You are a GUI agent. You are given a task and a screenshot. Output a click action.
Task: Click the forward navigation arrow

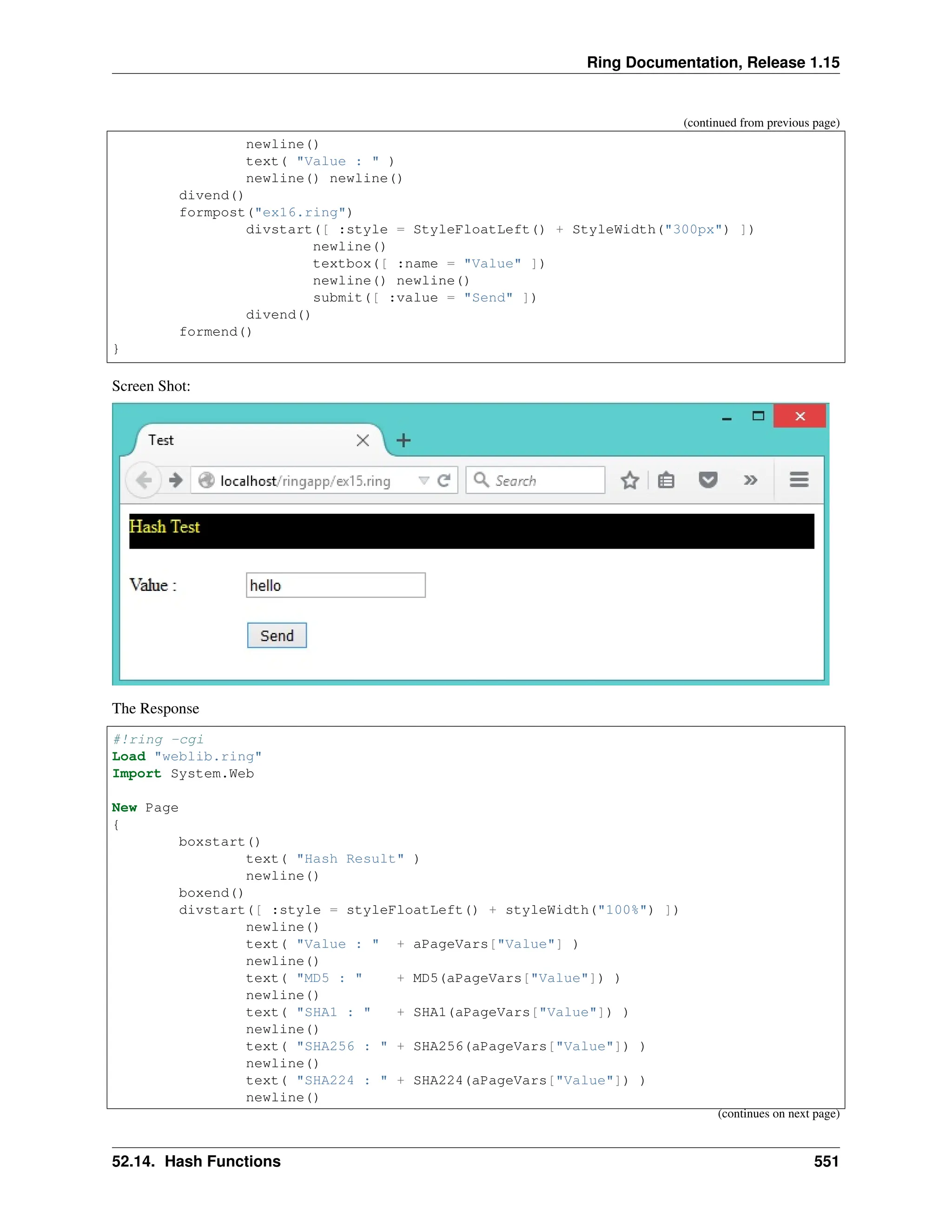tap(176, 480)
